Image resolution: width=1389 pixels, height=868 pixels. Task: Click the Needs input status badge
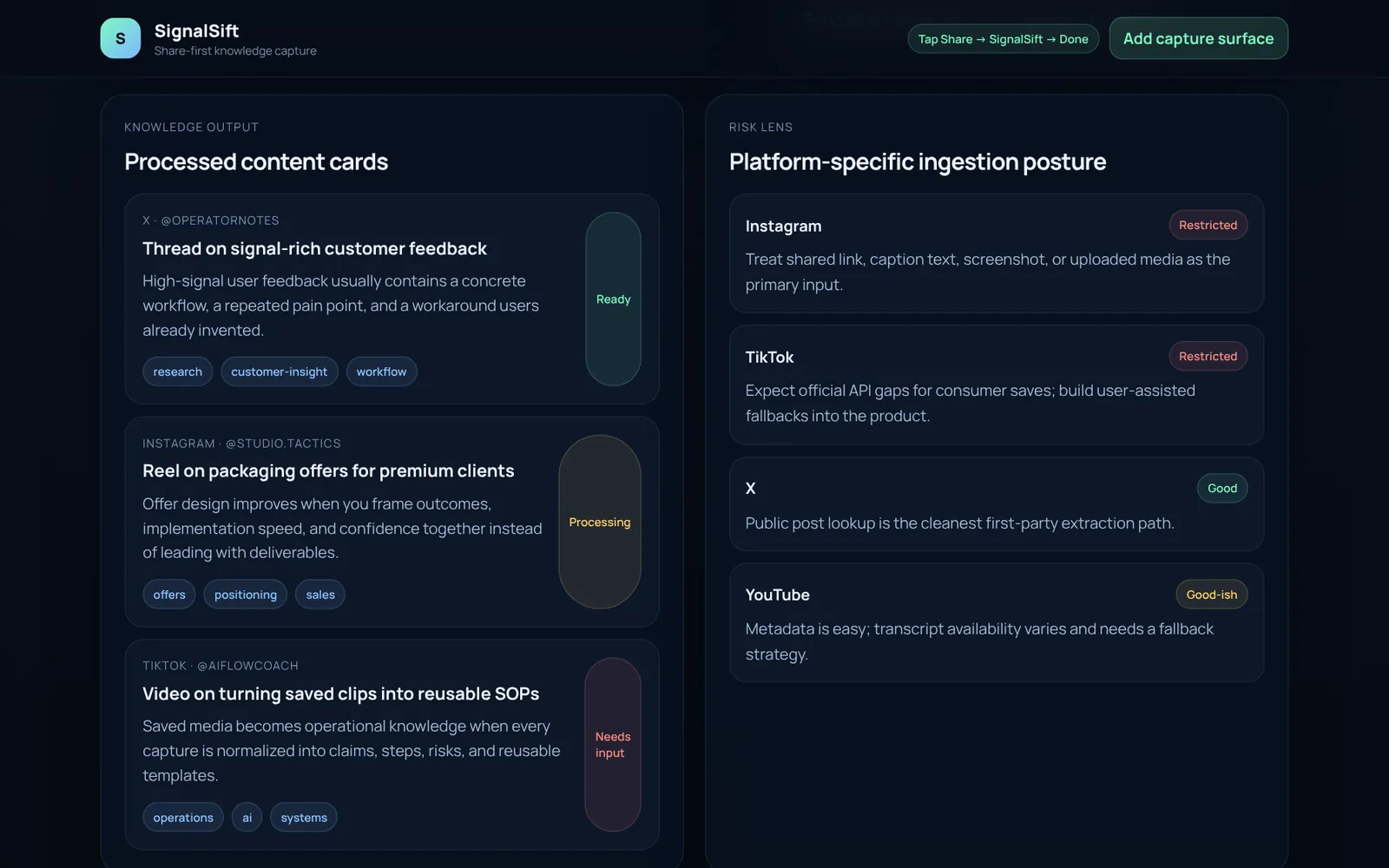click(613, 745)
